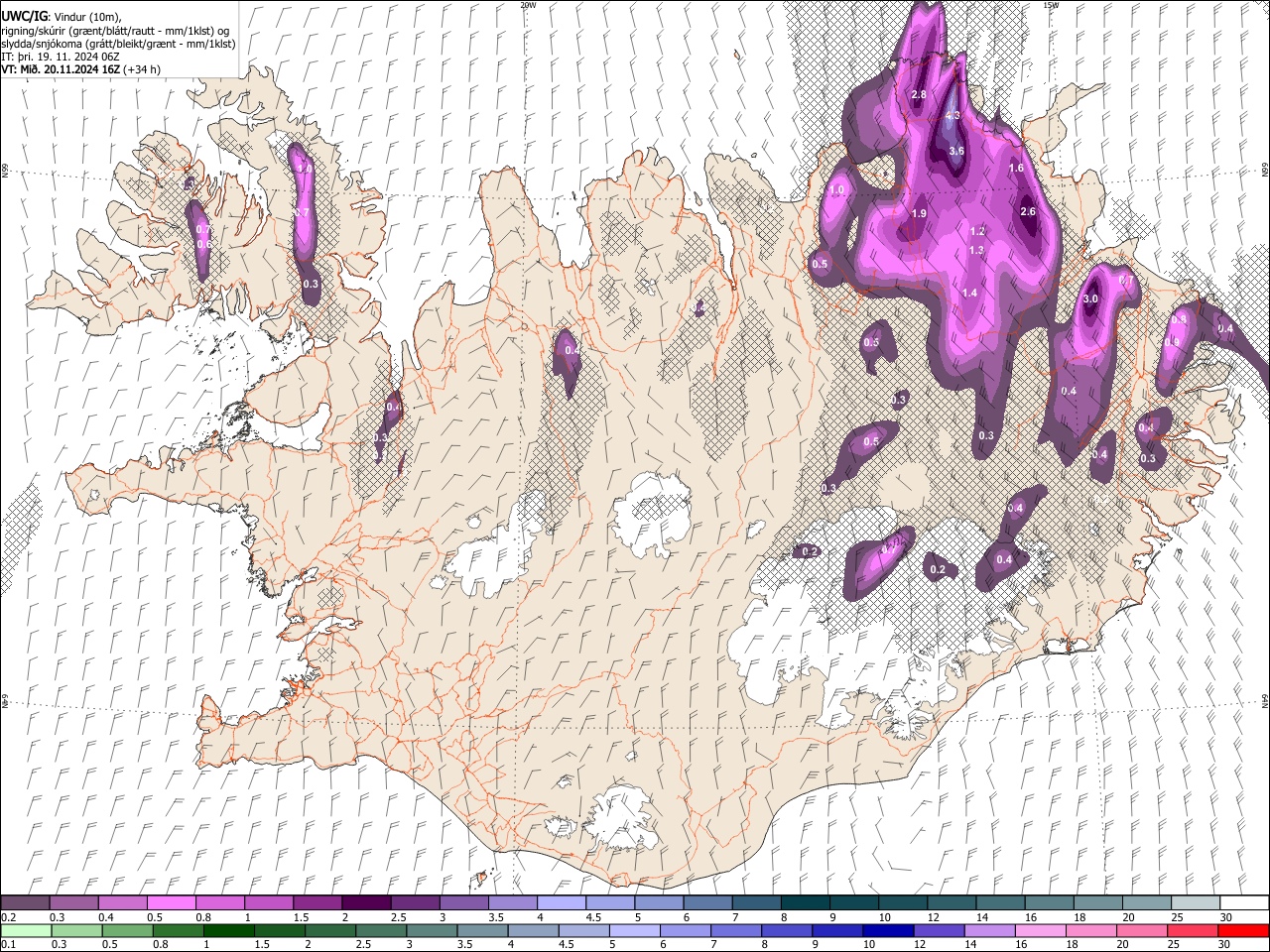Select upper legend swatch between 6 and 7
This screenshot has width=1270, height=952.
pos(708,902)
